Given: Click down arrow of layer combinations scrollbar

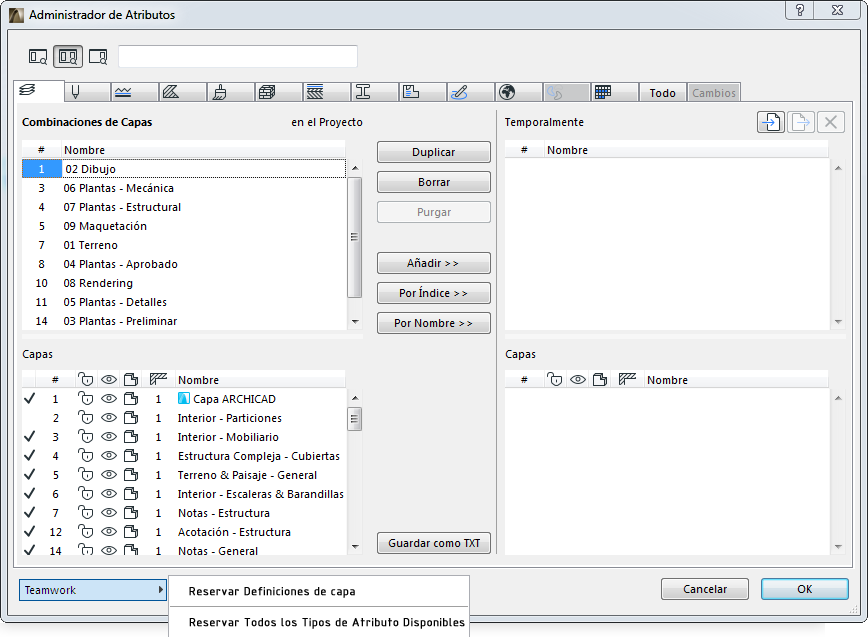Looking at the screenshot, I should pyautogui.click(x=355, y=322).
